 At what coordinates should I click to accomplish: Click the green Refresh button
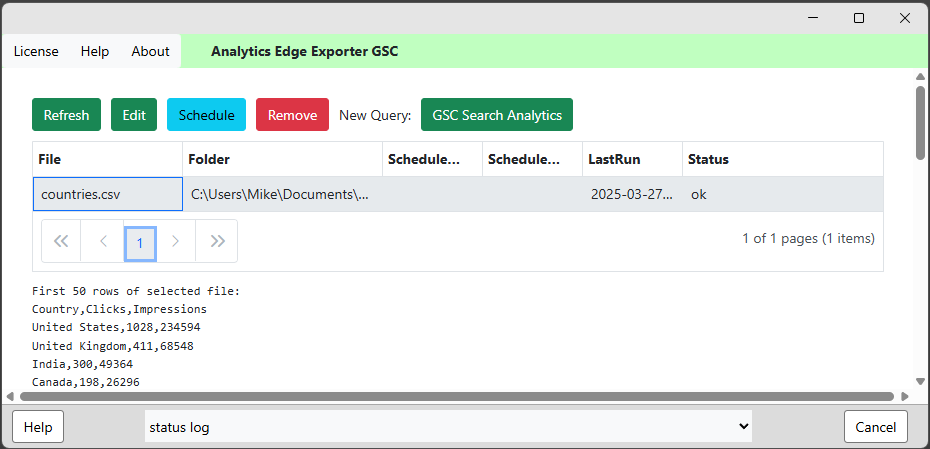[66, 114]
